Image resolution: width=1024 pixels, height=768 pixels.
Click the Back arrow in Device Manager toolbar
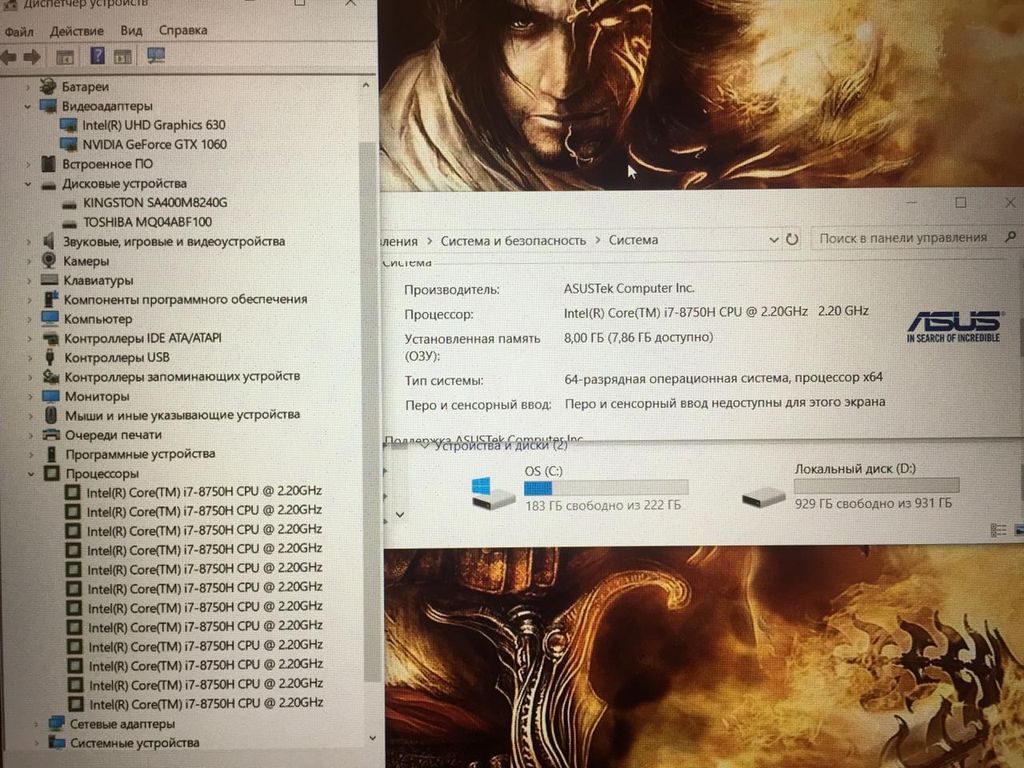pos(10,57)
